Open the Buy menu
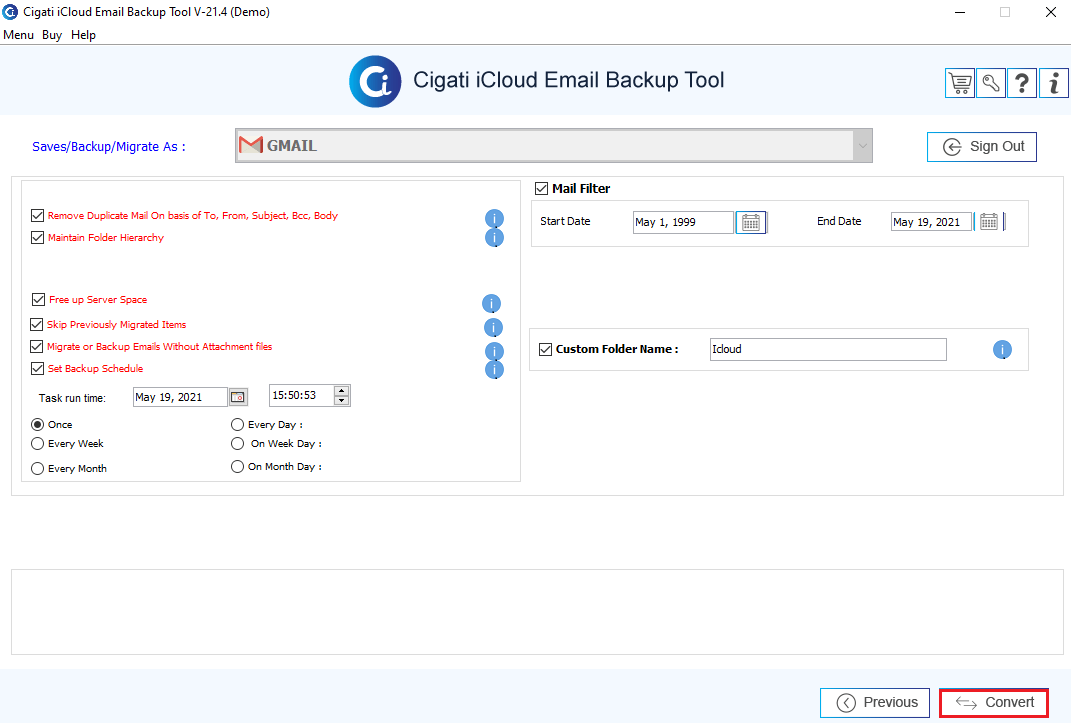The height and width of the screenshot is (723, 1071). [52, 35]
